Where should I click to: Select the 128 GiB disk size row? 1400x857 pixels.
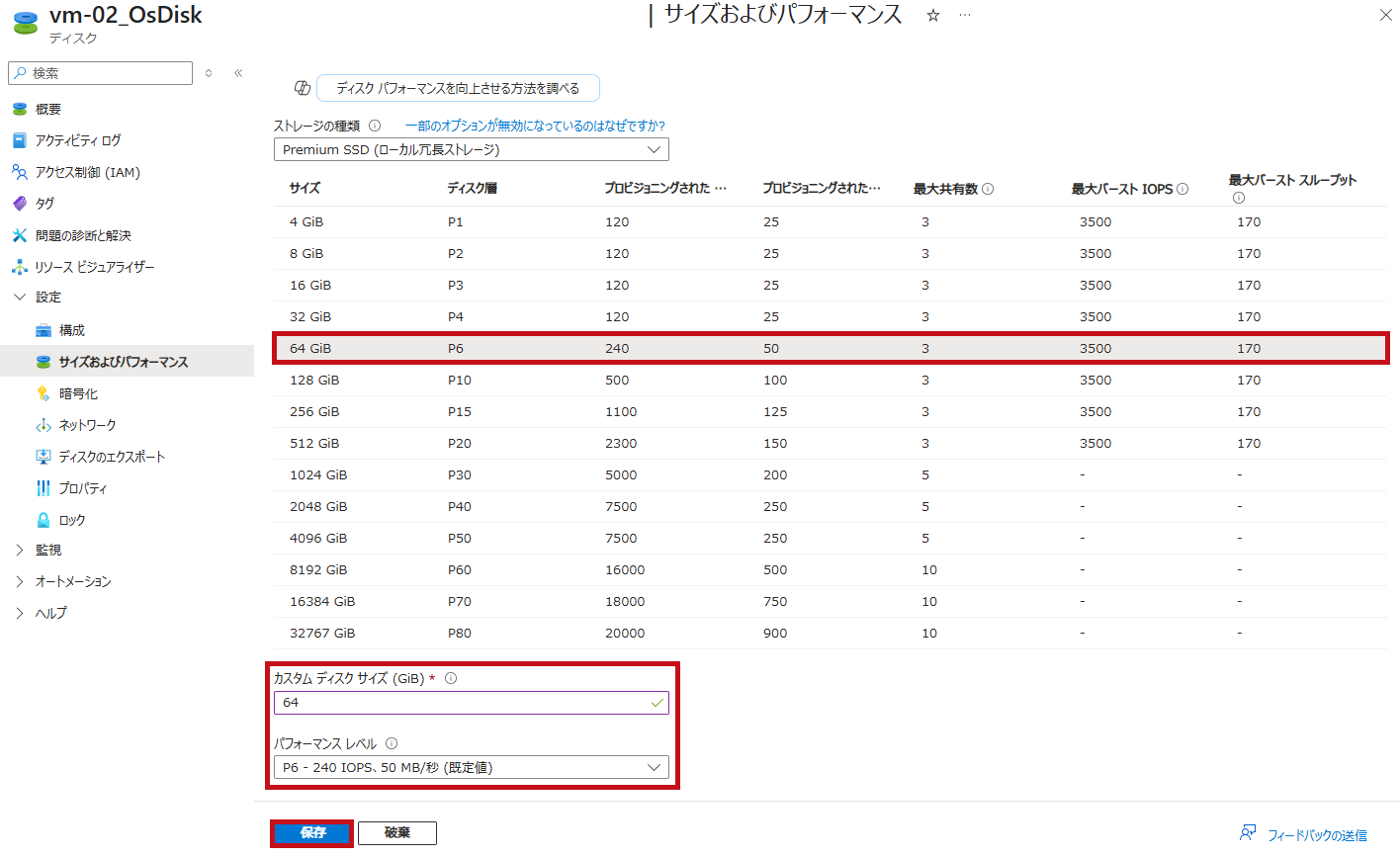[x=830, y=381]
